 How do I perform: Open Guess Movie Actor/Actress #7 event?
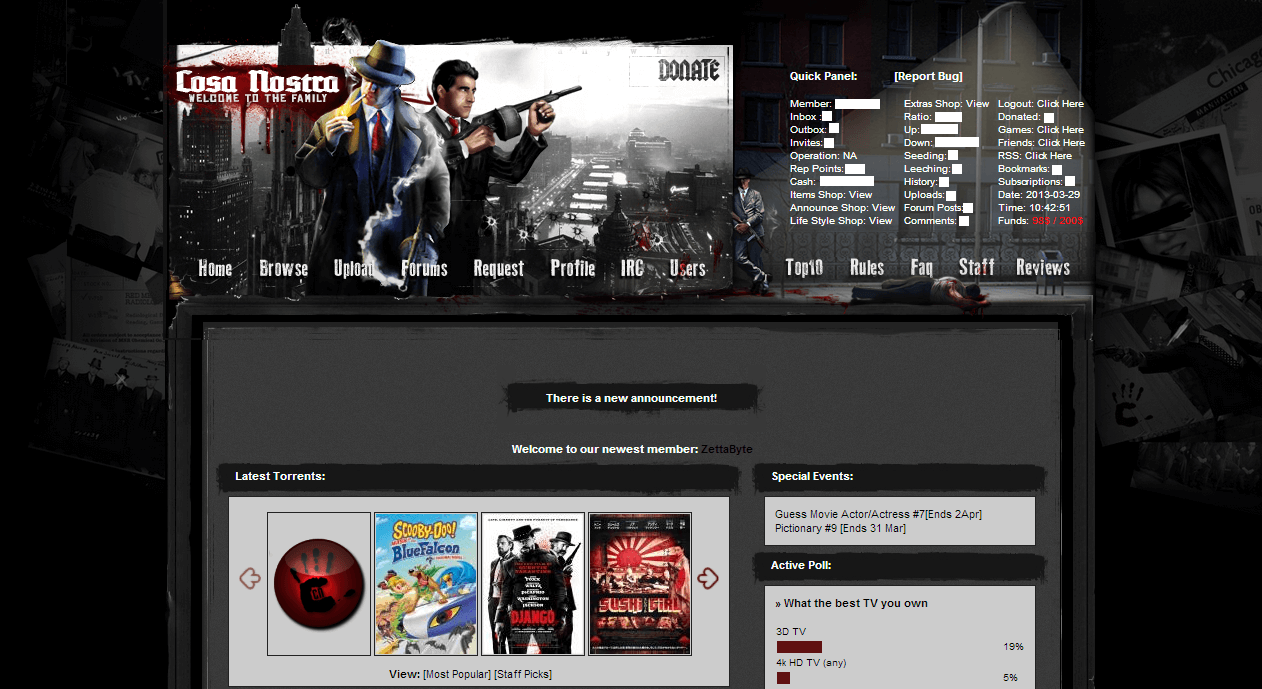tap(878, 515)
